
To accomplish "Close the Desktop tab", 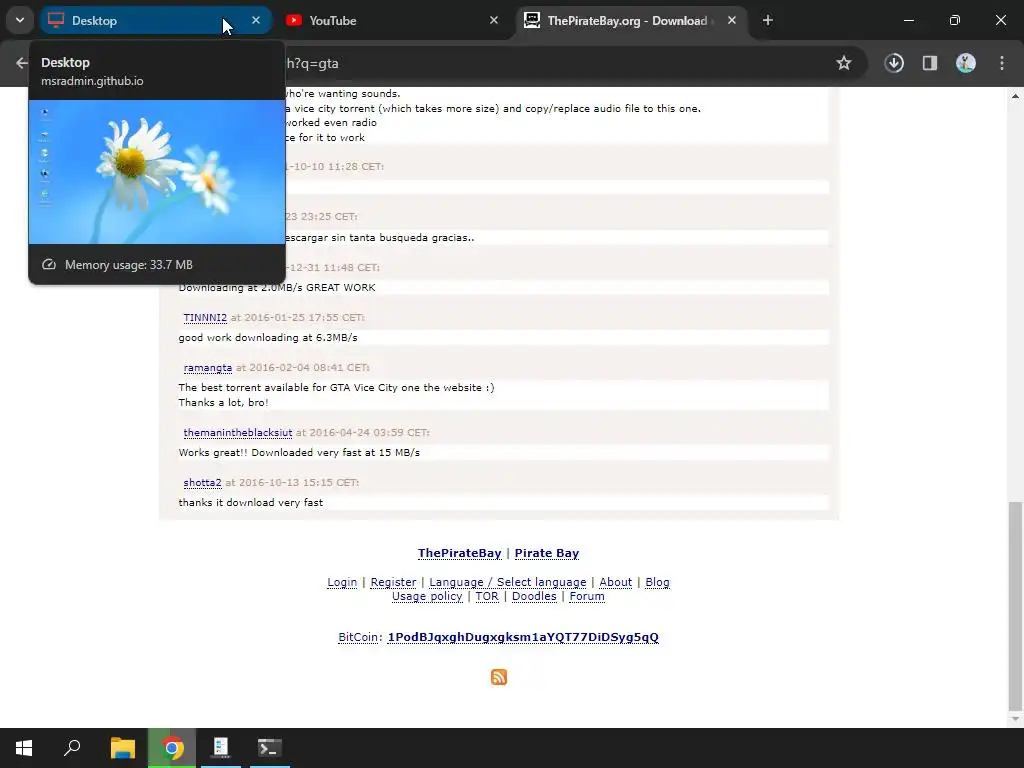I will [x=256, y=20].
